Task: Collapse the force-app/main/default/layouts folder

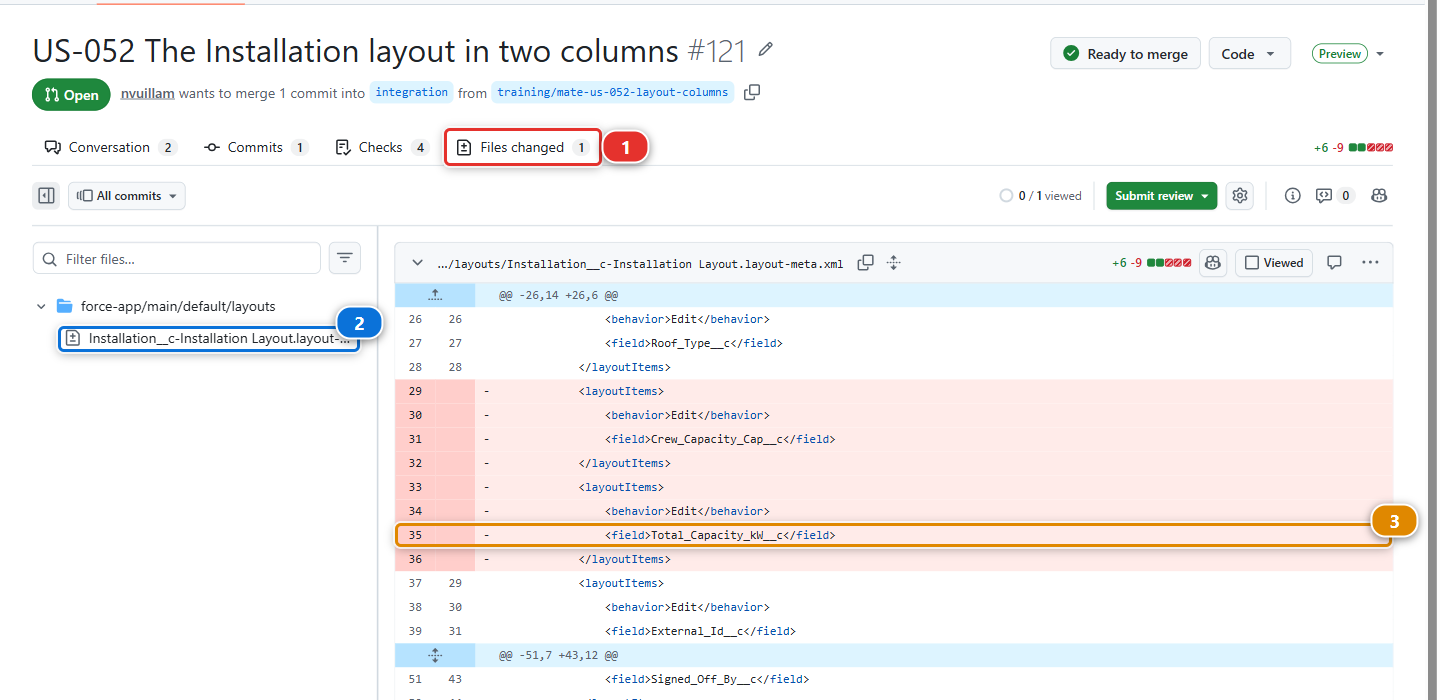Action: point(41,306)
